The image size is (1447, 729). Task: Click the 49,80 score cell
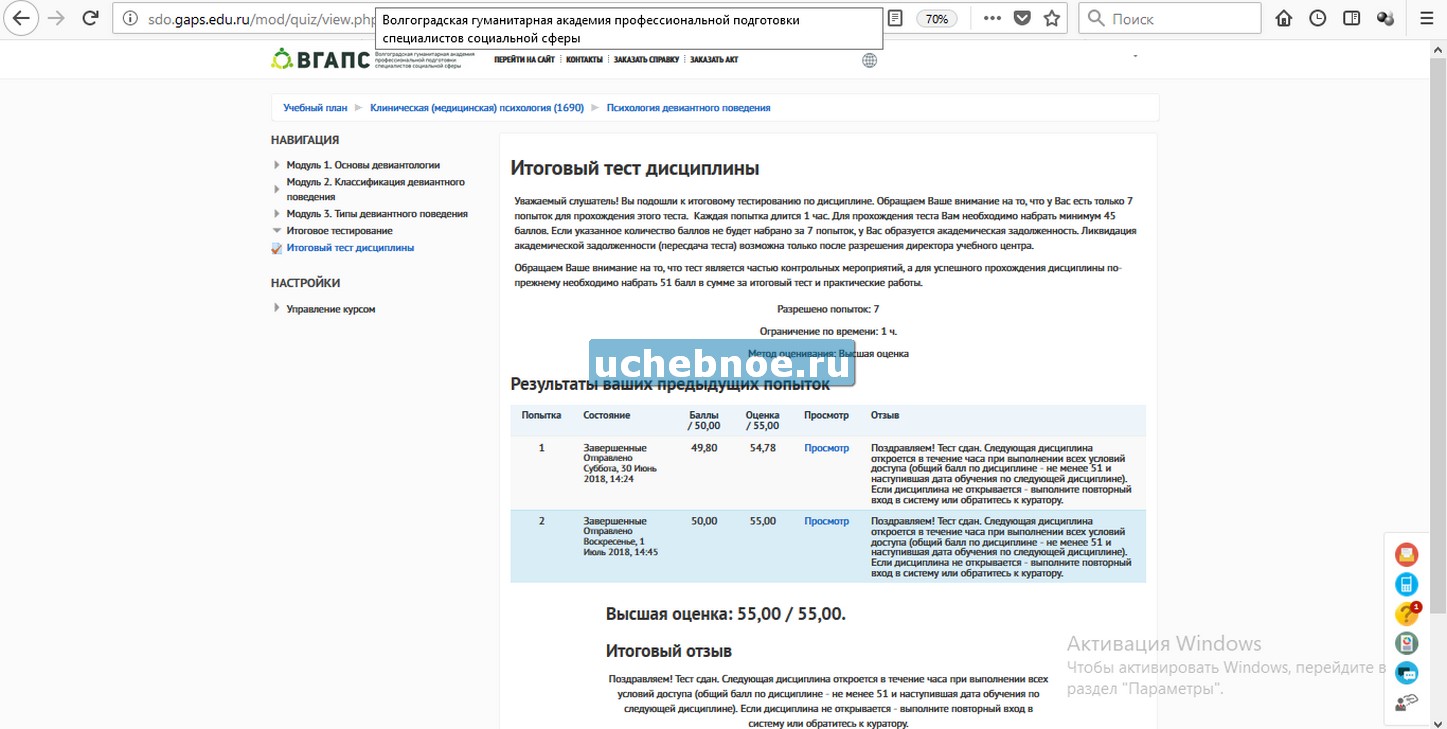pos(704,448)
